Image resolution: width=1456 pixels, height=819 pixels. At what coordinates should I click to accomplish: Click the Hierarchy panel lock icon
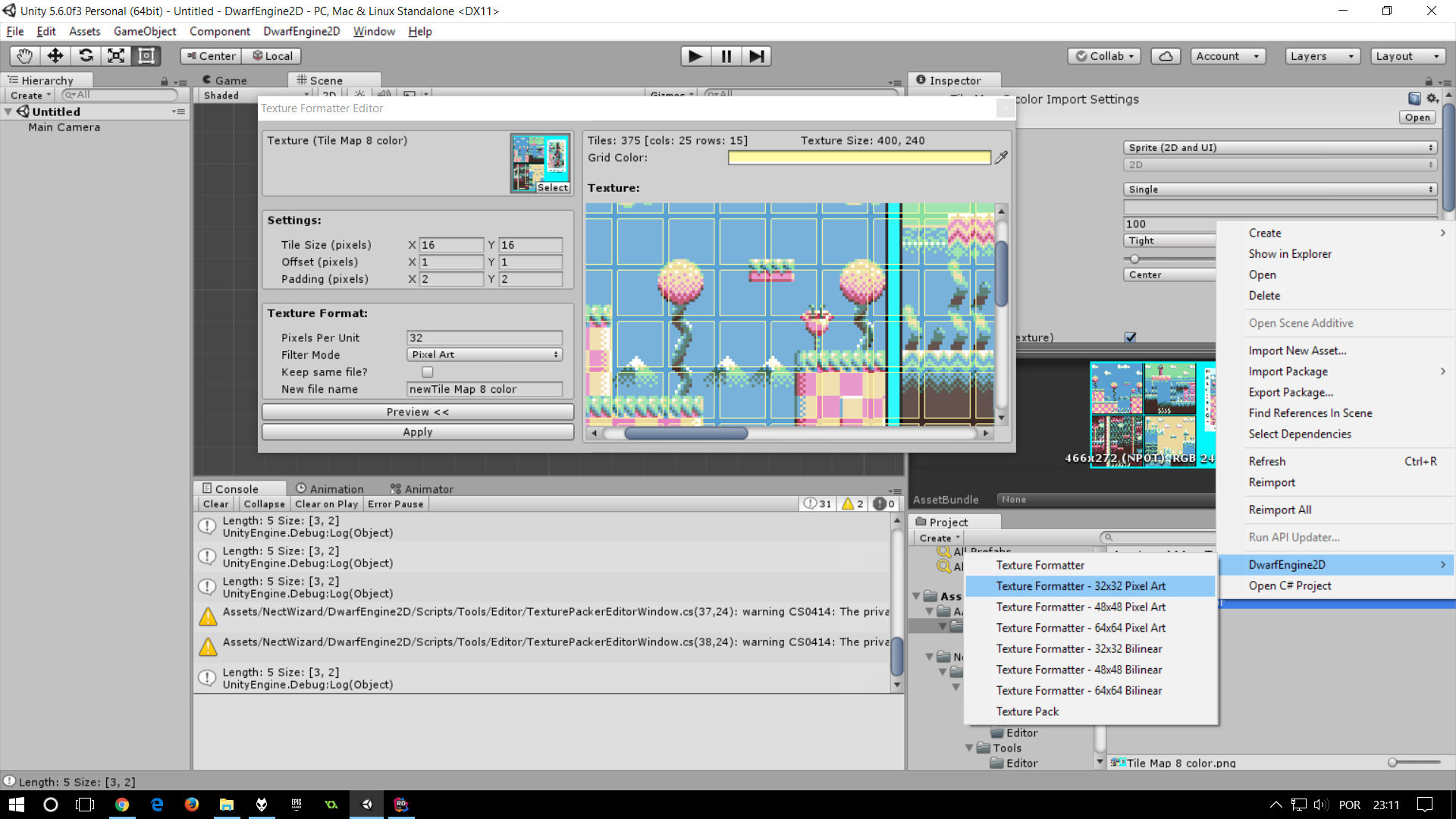(165, 81)
